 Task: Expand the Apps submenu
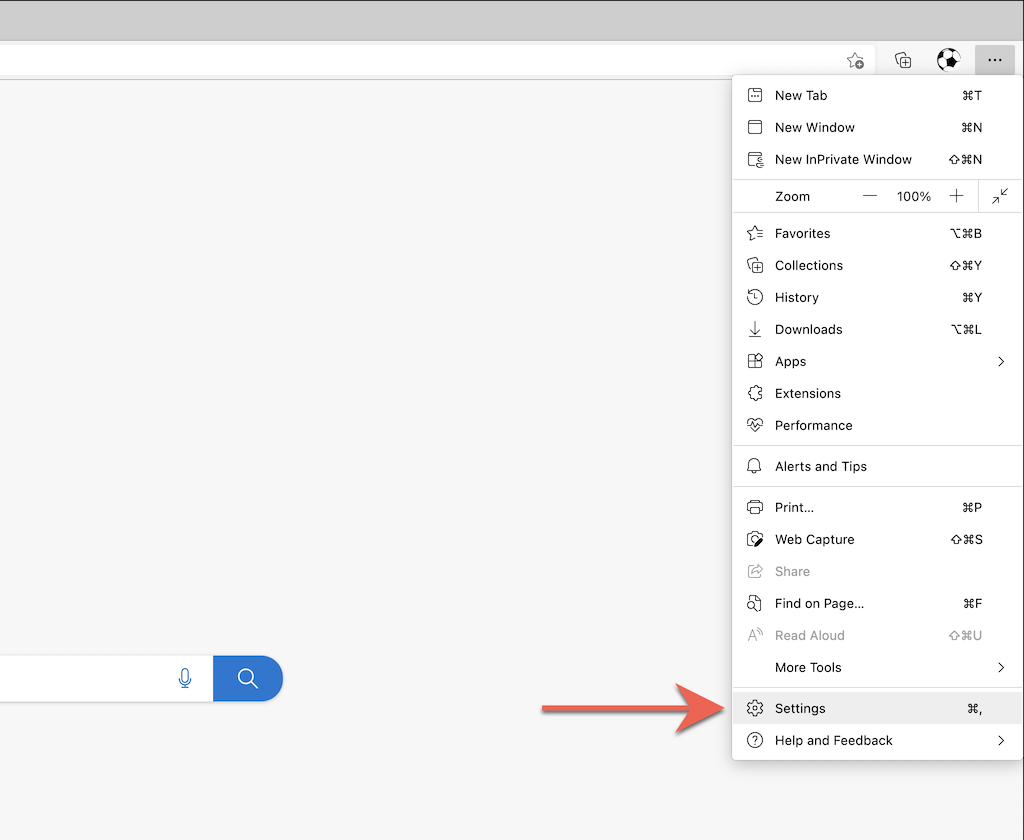(1000, 361)
